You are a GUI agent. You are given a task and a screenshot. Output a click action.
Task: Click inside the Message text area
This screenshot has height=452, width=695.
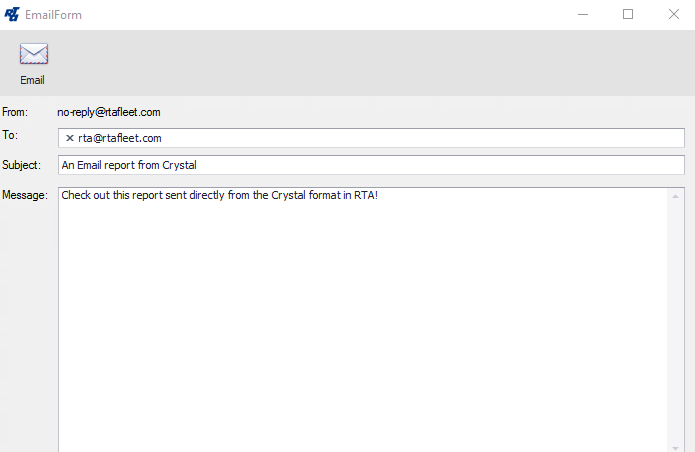click(360, 320)
